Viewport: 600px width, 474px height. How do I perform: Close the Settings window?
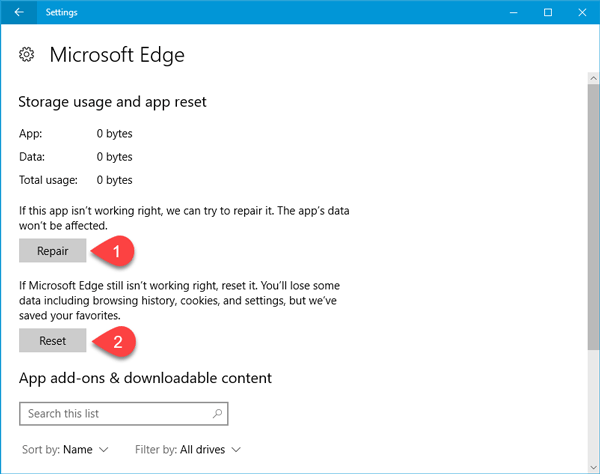coord(582,13)
